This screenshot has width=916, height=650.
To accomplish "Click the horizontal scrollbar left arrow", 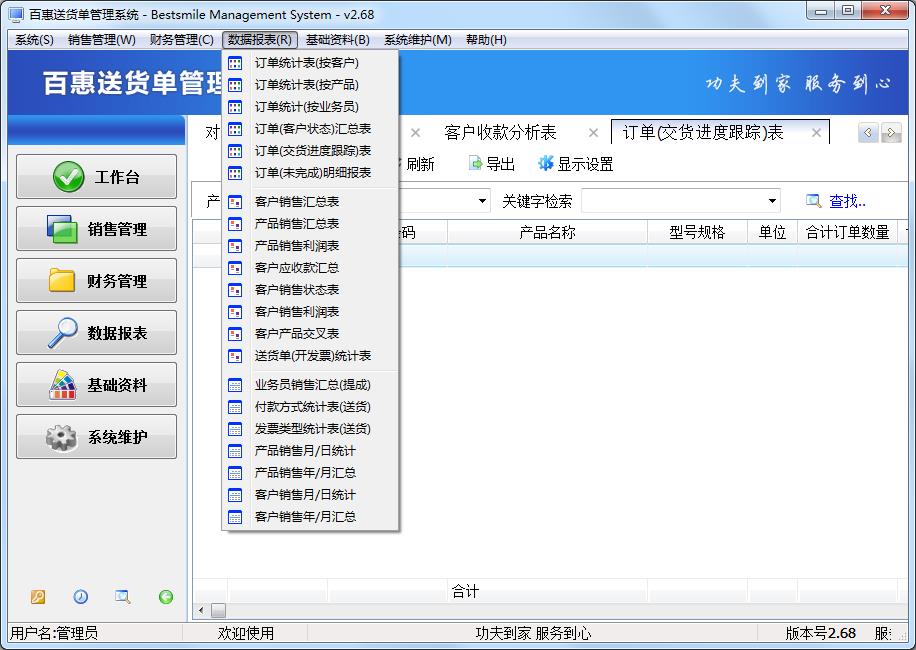I will 201,611.
